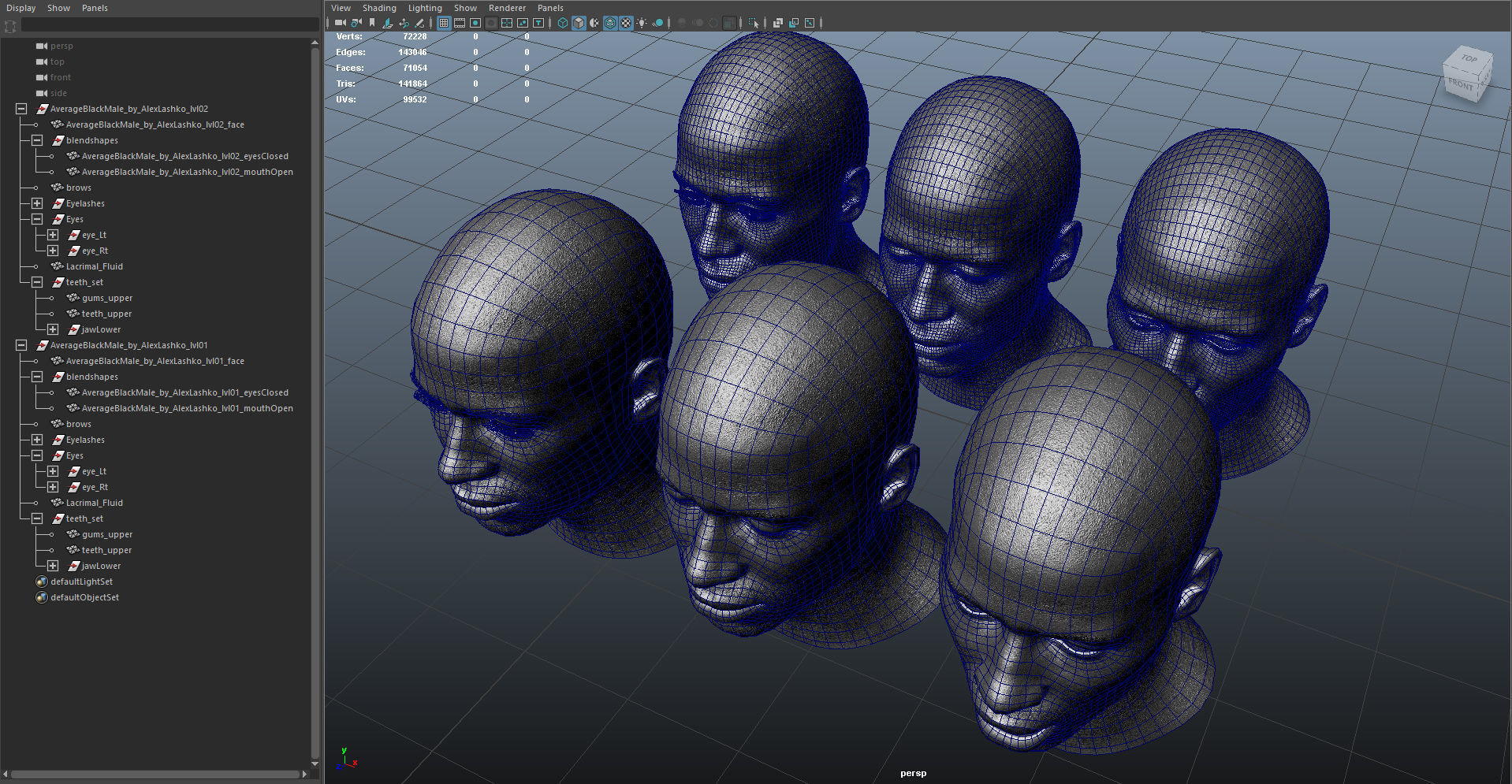Click the X-Ray Joints icon
The image size is (1512, 784).
[810, 23]
